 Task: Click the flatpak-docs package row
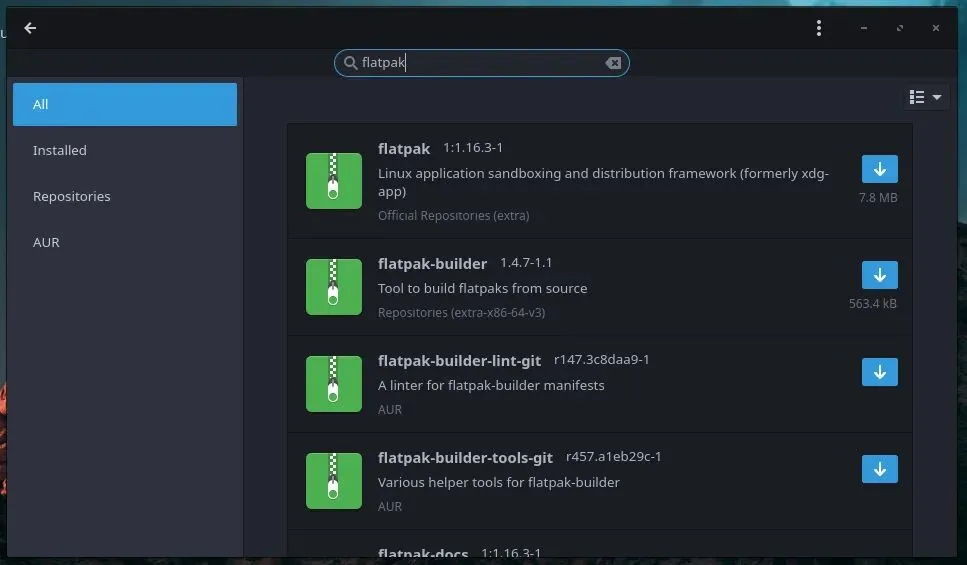click(x=599, y=545)
